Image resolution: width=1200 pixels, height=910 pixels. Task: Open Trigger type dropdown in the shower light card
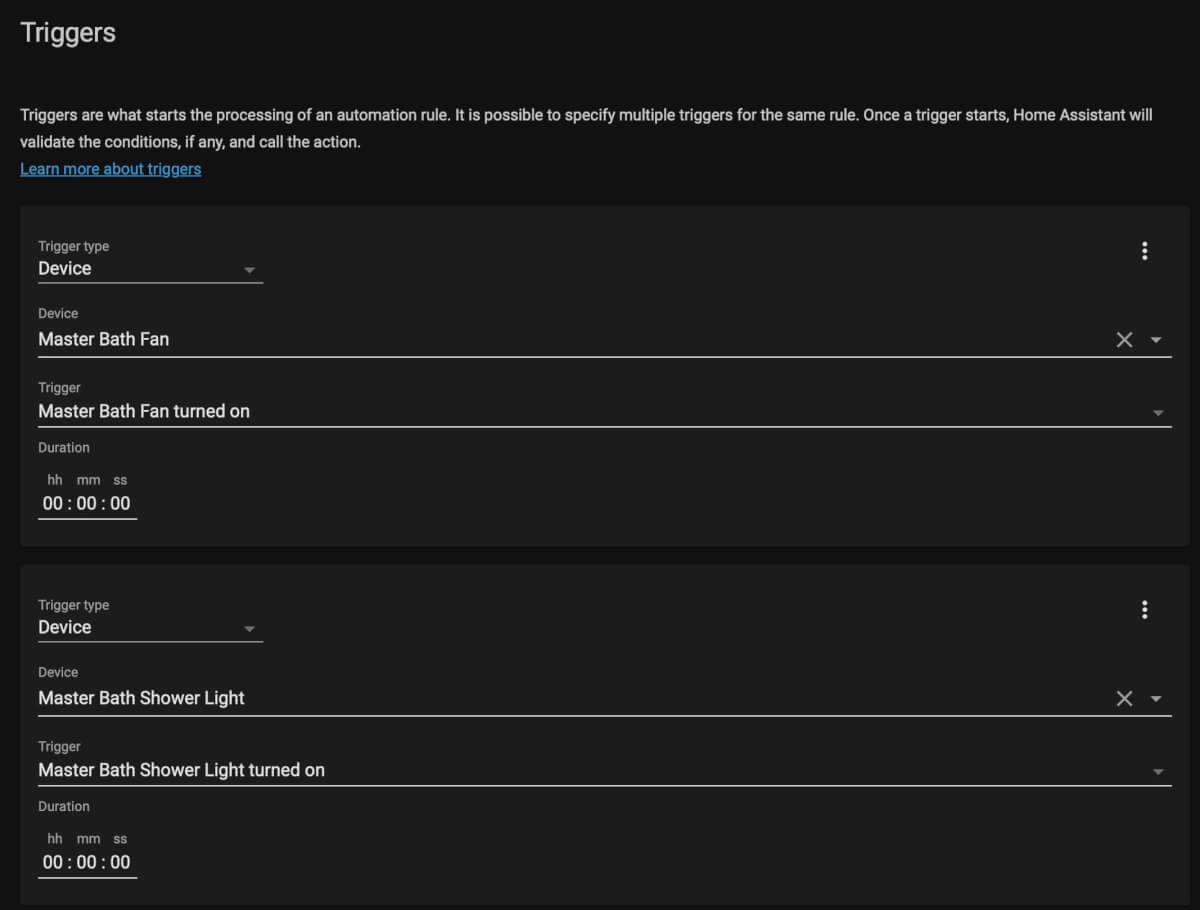(150, 628)
